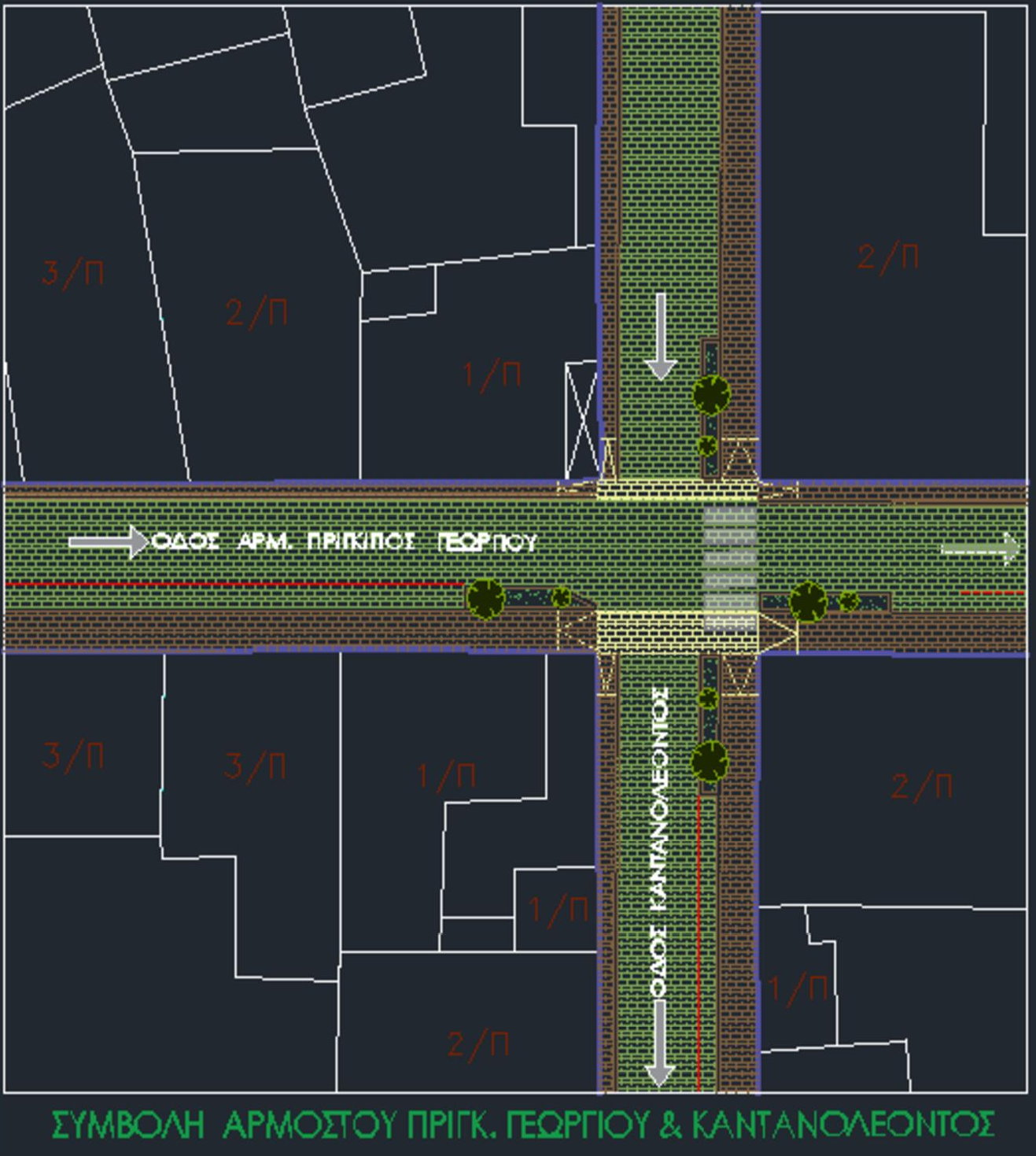This screenshot has height=1156, width=1036.
Task: Select the down arrow below ΟΔΟΣ ΚΑΝΤΑΝΟΛΕΟΝΤΟΣ text
Action: (659, 1043)
